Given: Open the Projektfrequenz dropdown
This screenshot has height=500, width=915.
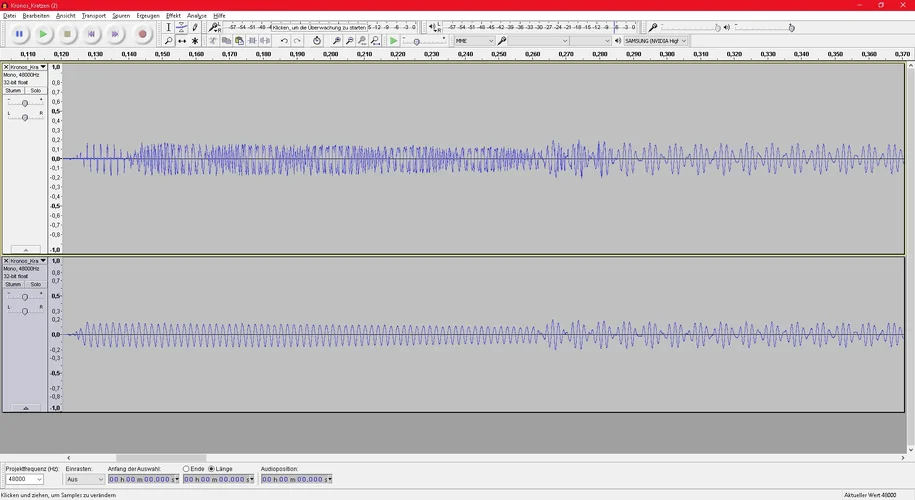Looking at the screenshot, I should tap(24, 479).
